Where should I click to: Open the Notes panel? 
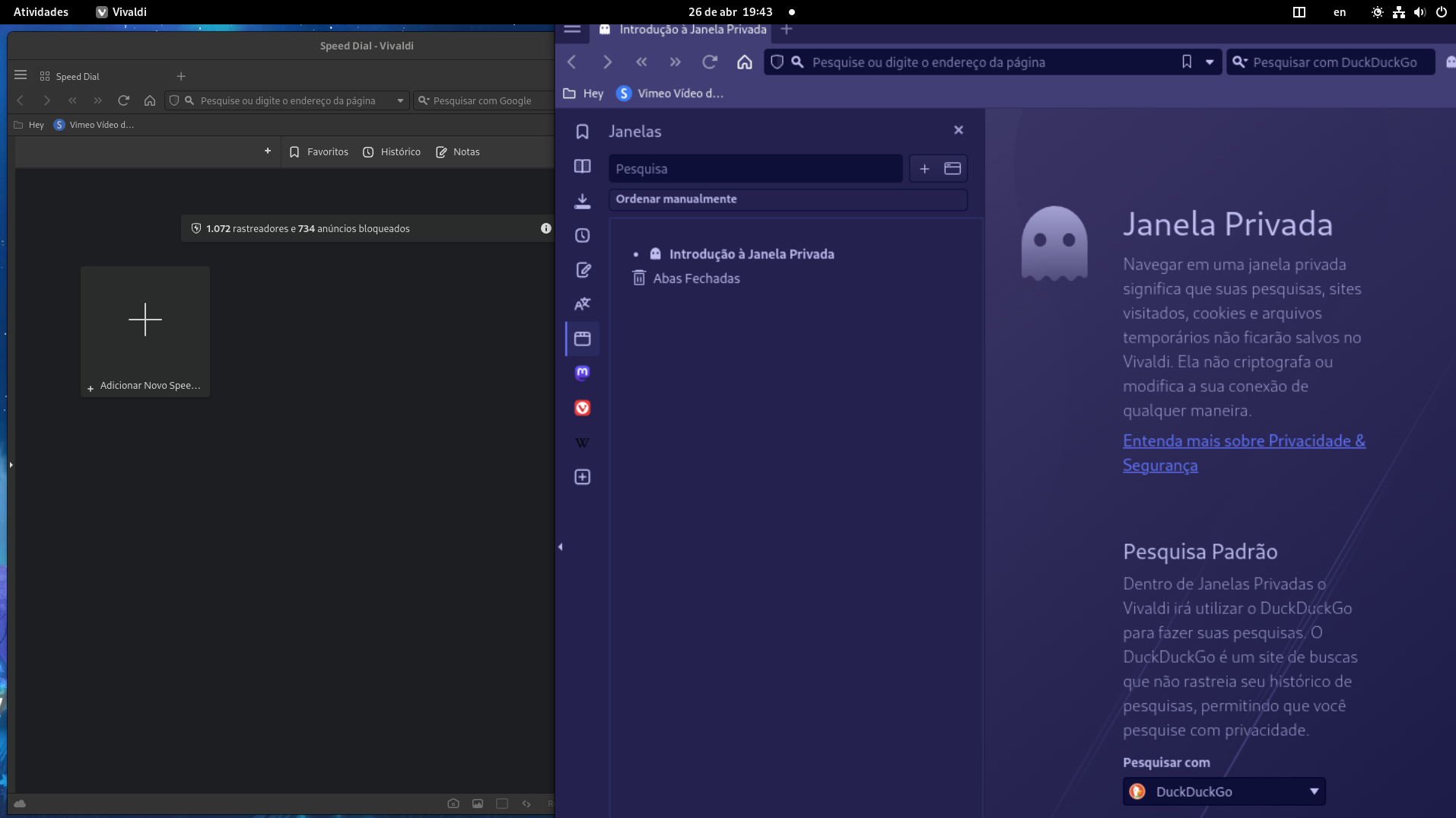tap(582, 270)
